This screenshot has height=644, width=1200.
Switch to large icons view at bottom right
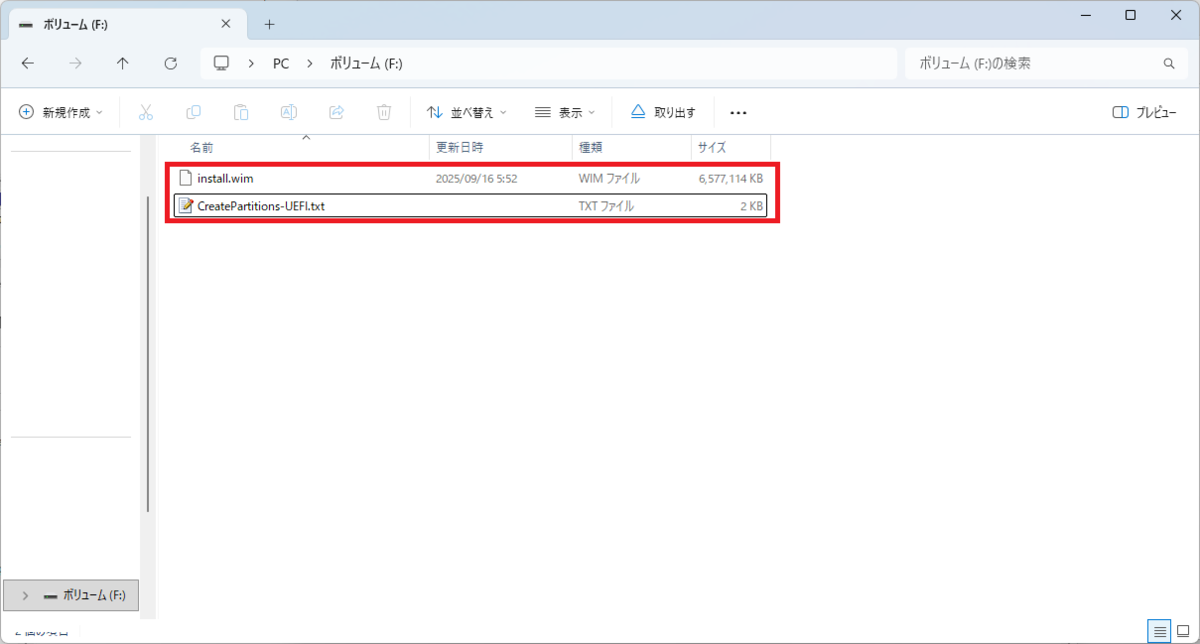1182,631
